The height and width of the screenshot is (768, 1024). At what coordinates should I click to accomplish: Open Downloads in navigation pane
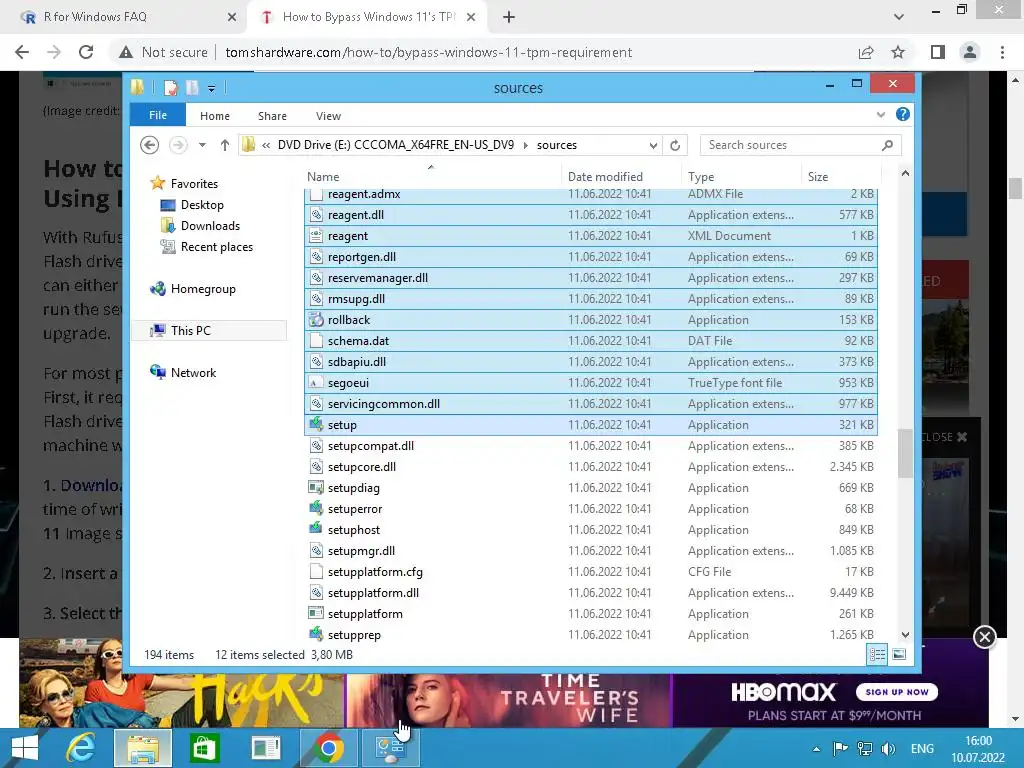point(210,226)
